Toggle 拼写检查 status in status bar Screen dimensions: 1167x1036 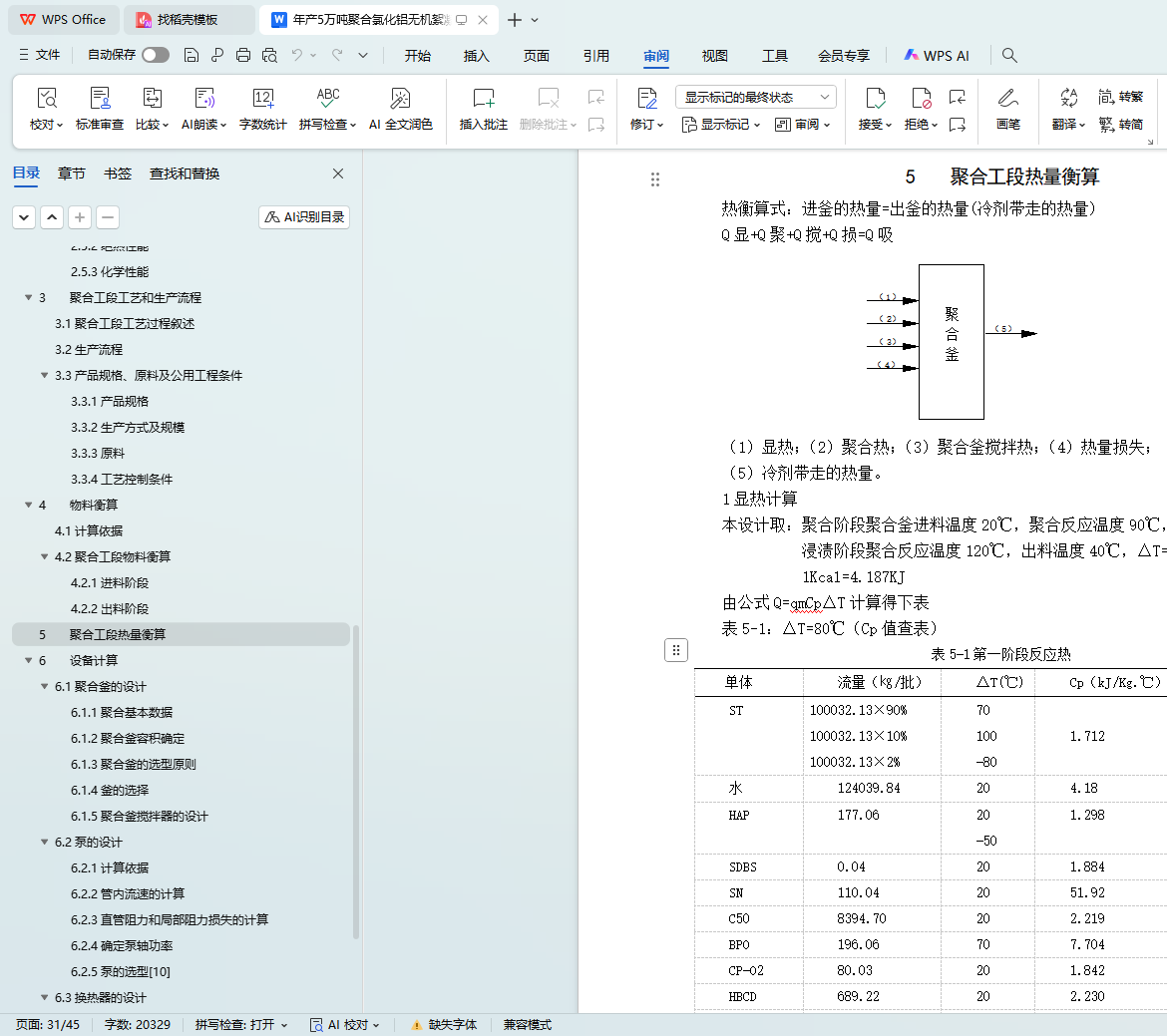click(240, 1025)
